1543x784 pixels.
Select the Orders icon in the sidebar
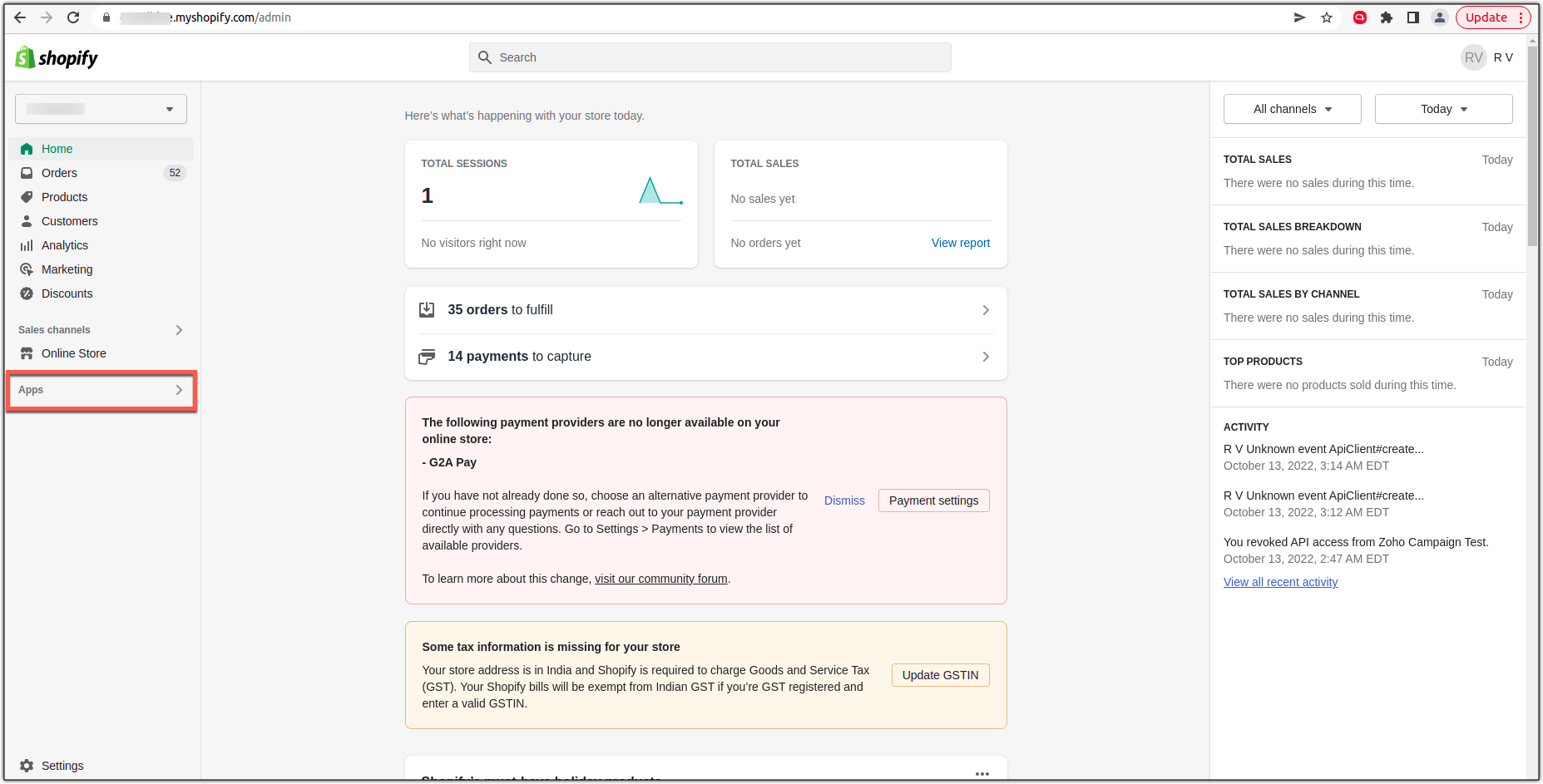point(27,172)
